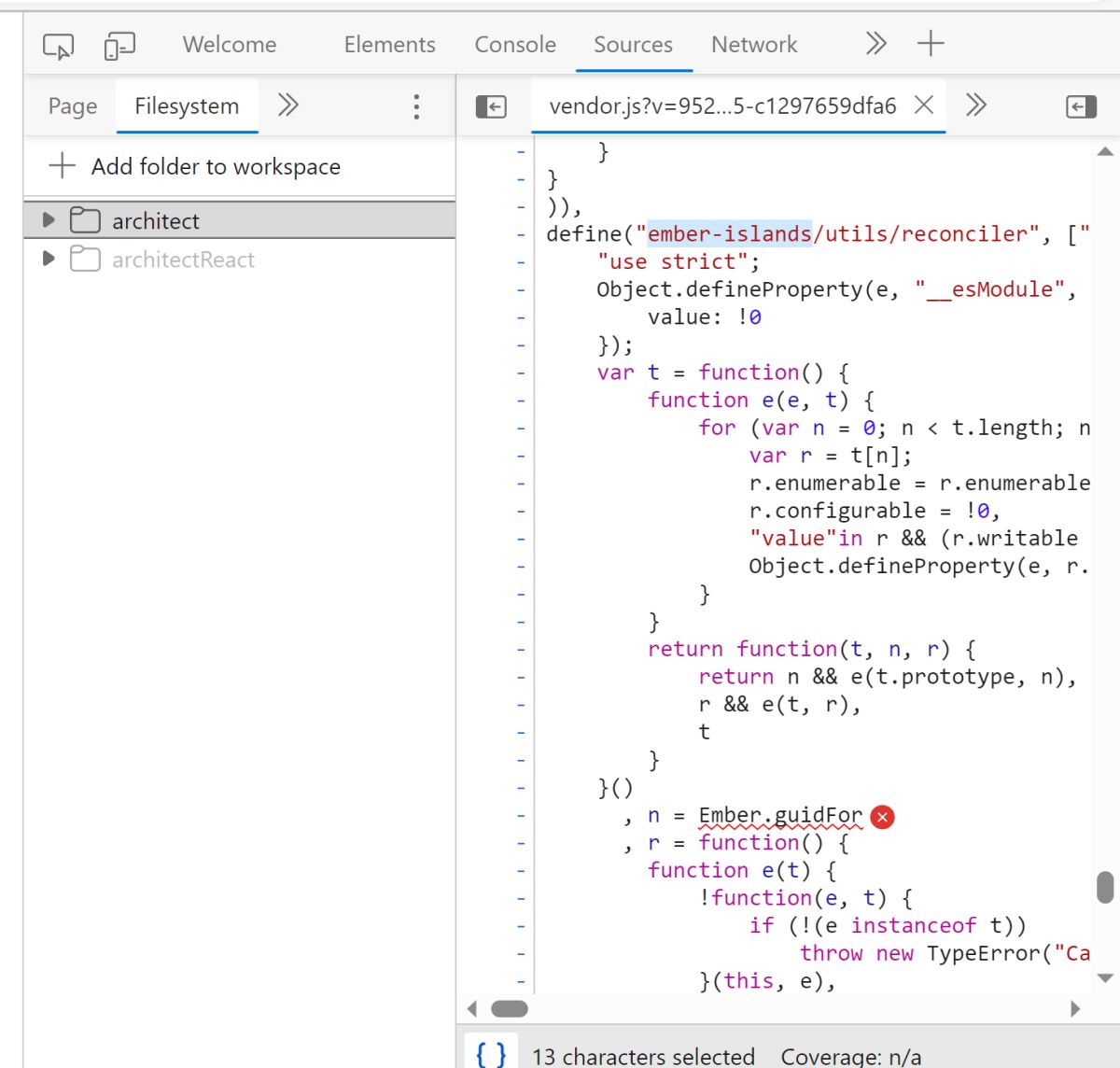Click the vertical scrollbar thumb
Image resolution: width=1120 pixels, height=1068 pixels.
pyautogui.click(x=1105, y=888)
